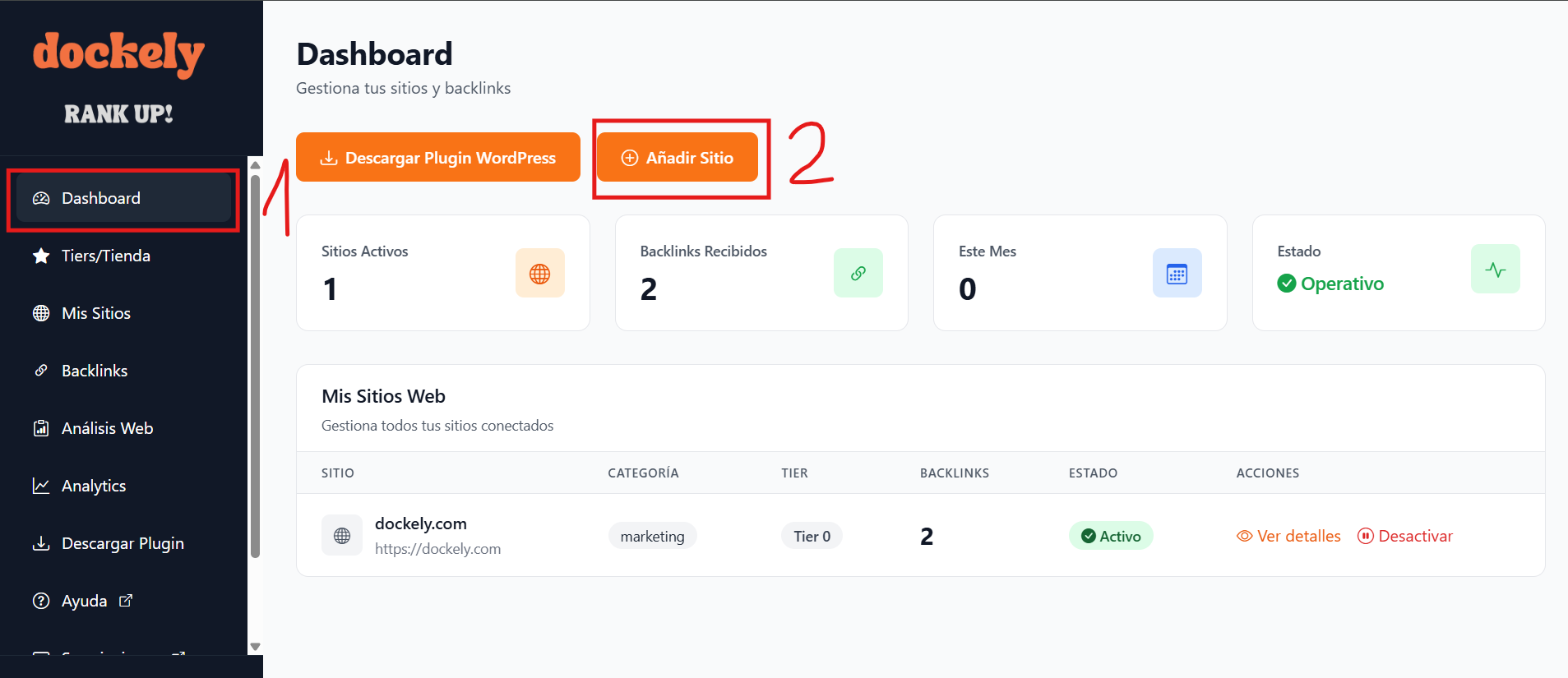Open Backlinks sidebar entry

(x=94, y=371)
